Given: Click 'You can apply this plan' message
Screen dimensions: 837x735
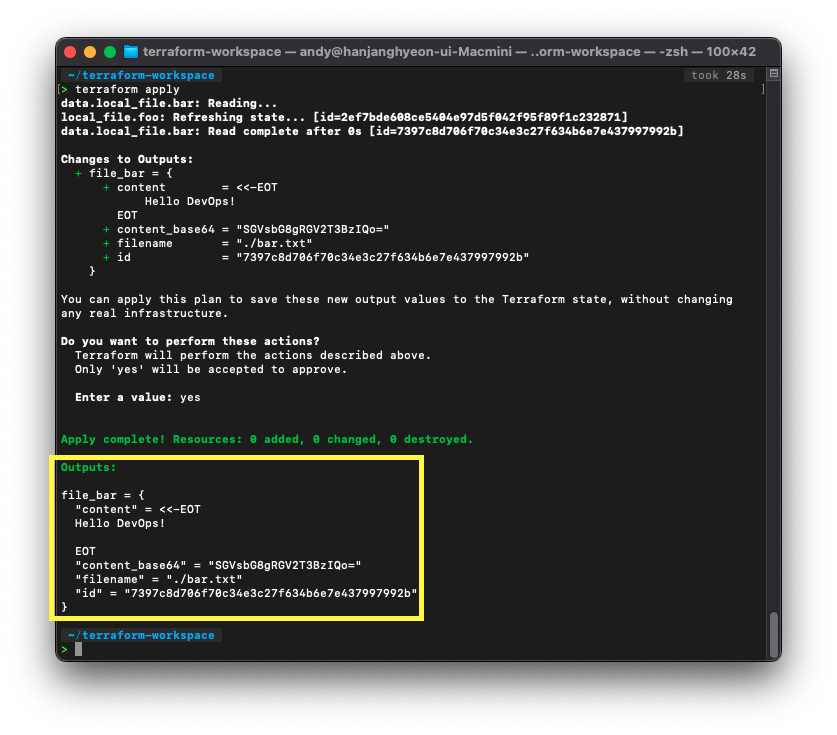Looking at the screenshot, I should click(x=397, y=299).
